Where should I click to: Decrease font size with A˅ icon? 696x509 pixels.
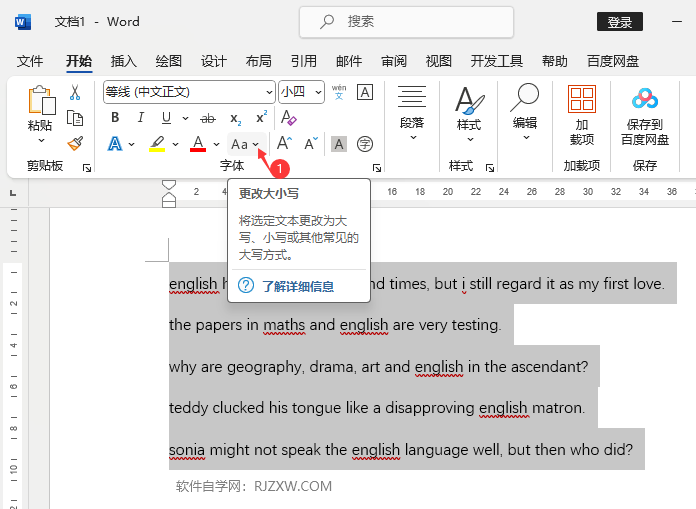[311, 143]
